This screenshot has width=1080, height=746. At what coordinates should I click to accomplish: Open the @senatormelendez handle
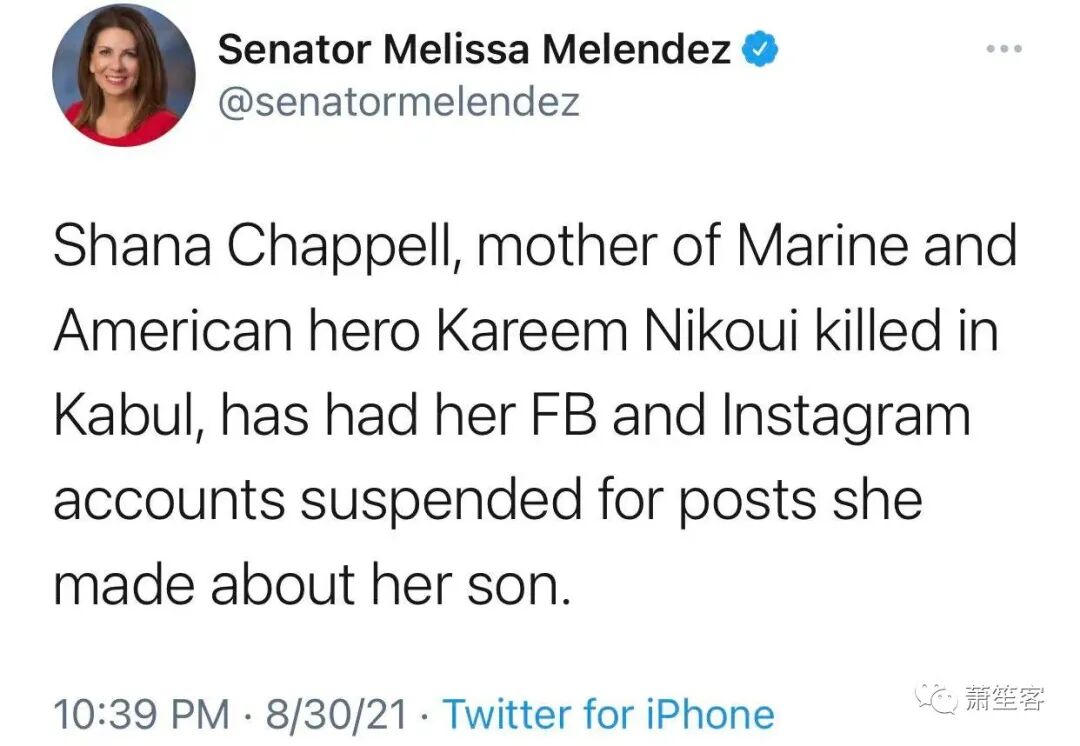click(x=398, y=101)
